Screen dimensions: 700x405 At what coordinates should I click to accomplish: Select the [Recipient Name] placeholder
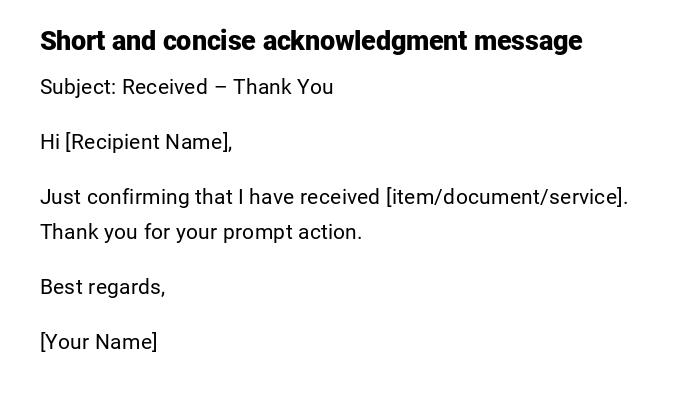click(x=148, y=143)
